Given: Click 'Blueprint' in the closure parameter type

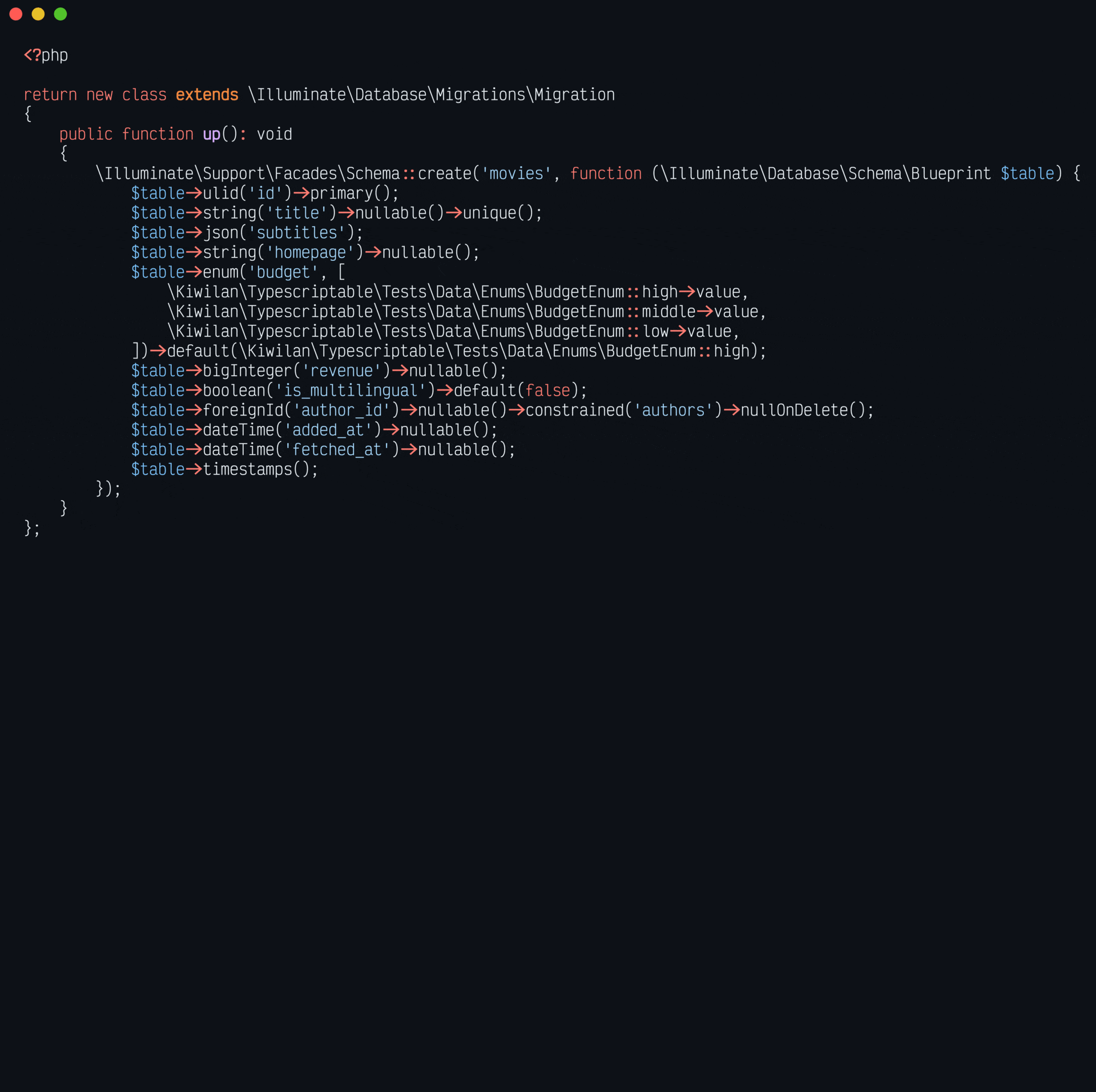Looking at the screenshot, I should (951, 174).
